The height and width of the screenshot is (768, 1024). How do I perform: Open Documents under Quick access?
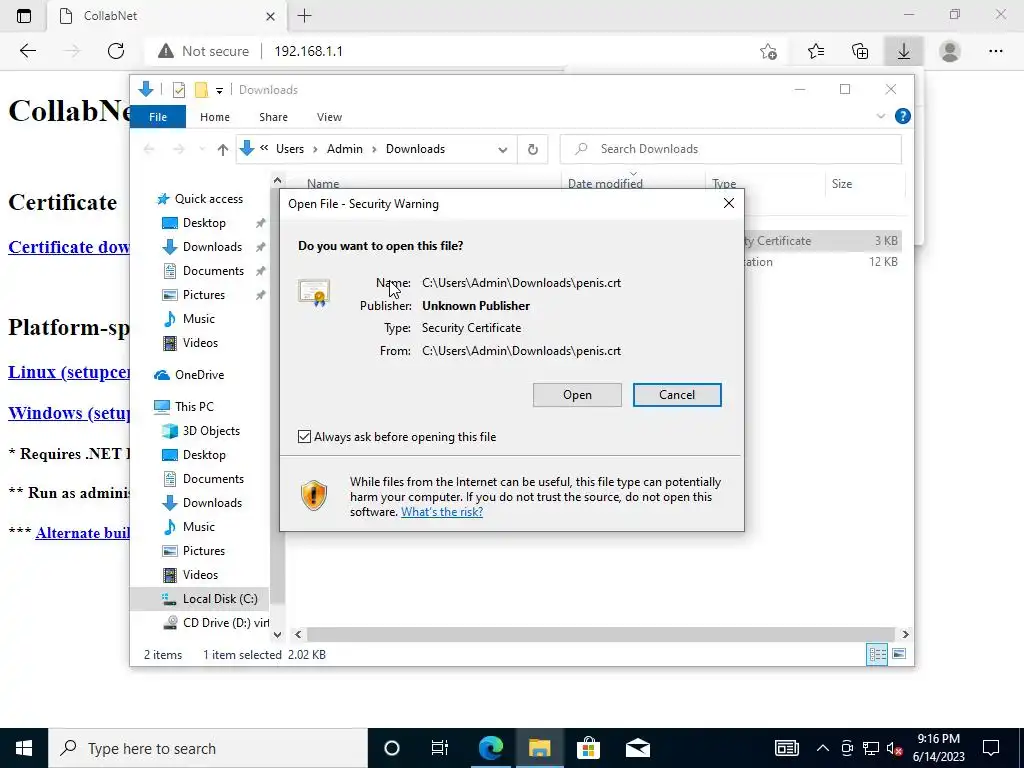(x=213, y=271)
